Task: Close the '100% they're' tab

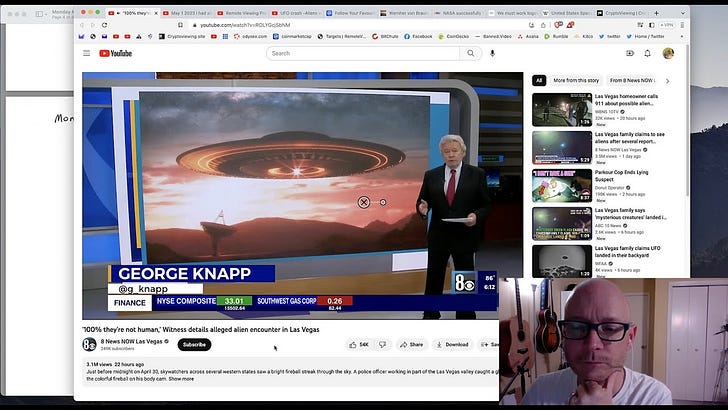Action: point(156,13)
